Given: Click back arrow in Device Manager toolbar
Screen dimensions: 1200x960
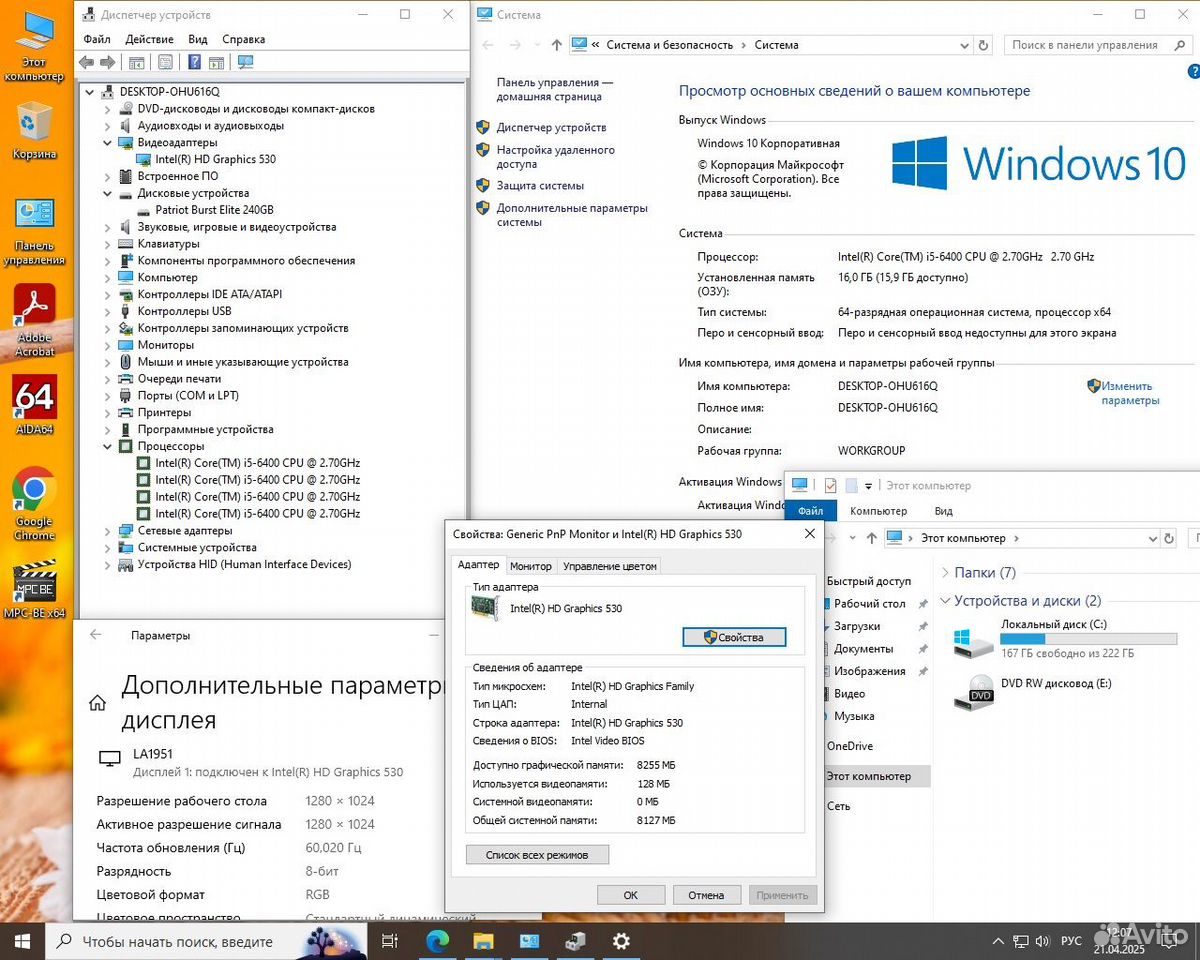Looking at the screenshot, I should click(87, 62).
